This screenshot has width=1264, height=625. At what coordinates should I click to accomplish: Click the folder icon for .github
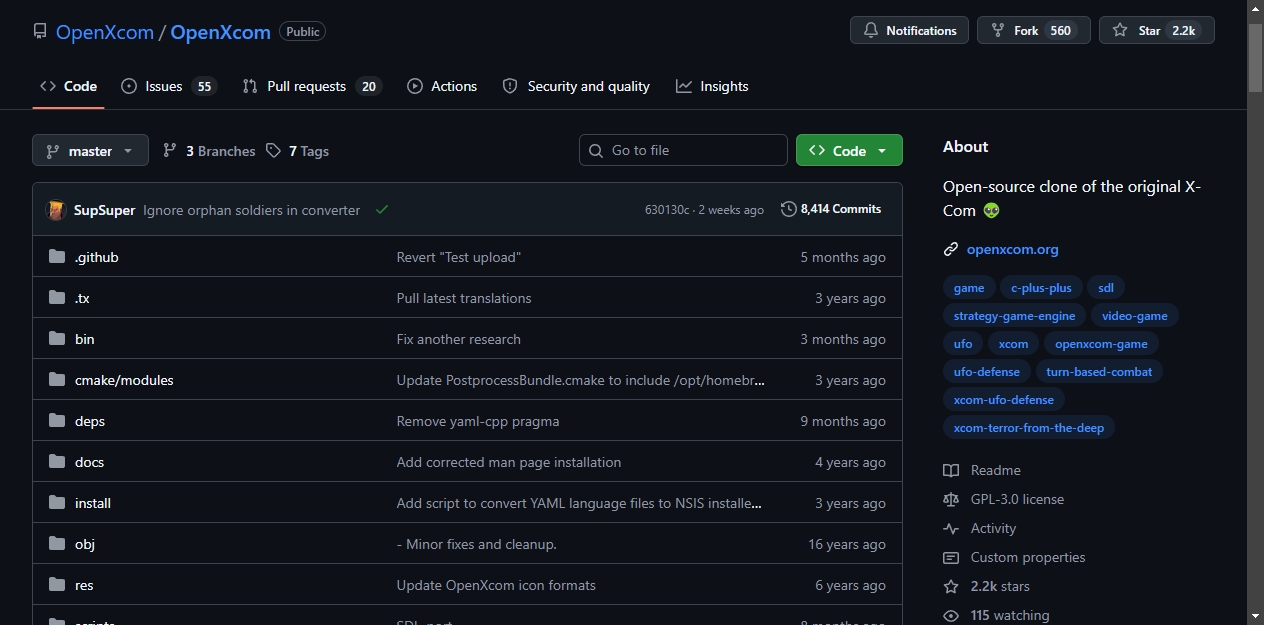click(56, 257)
